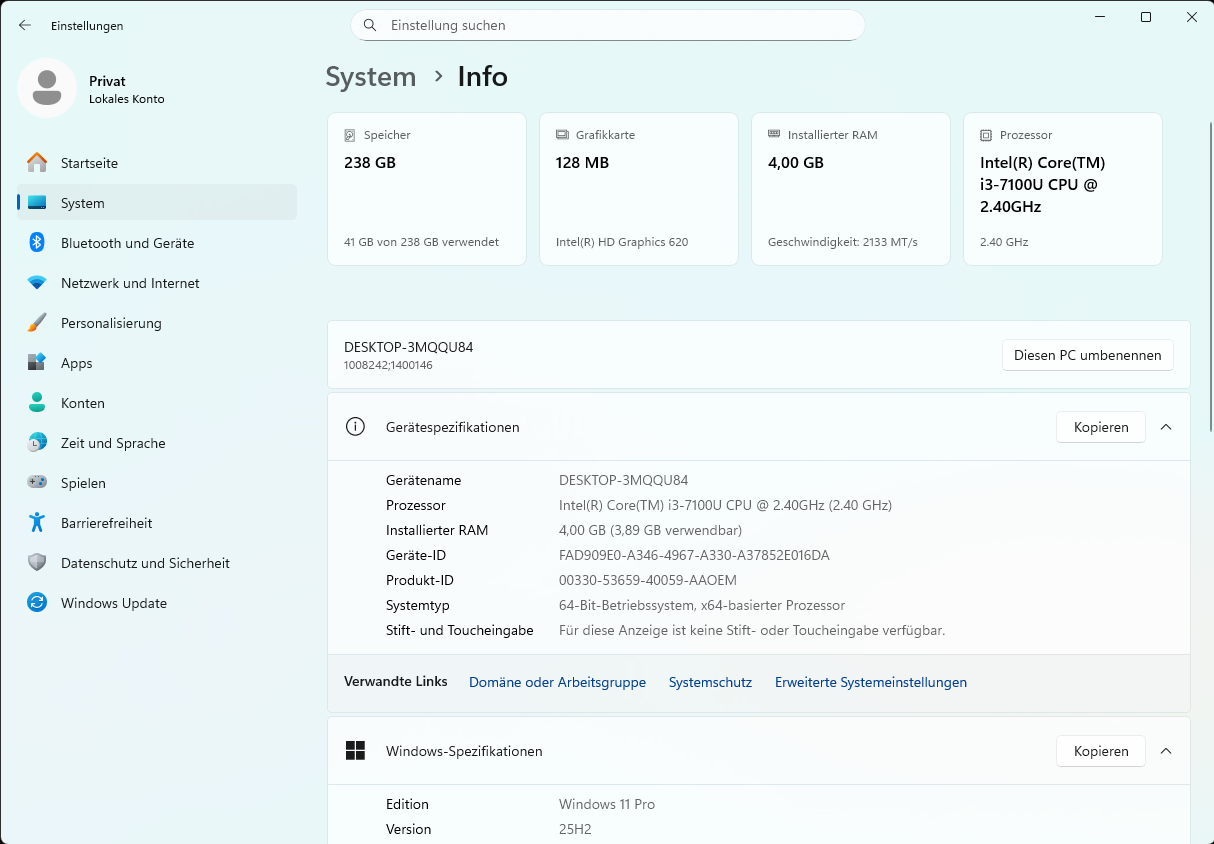Click the Speicher card storage icon
Screen dimensions: 1214x844
click(350, 135)
